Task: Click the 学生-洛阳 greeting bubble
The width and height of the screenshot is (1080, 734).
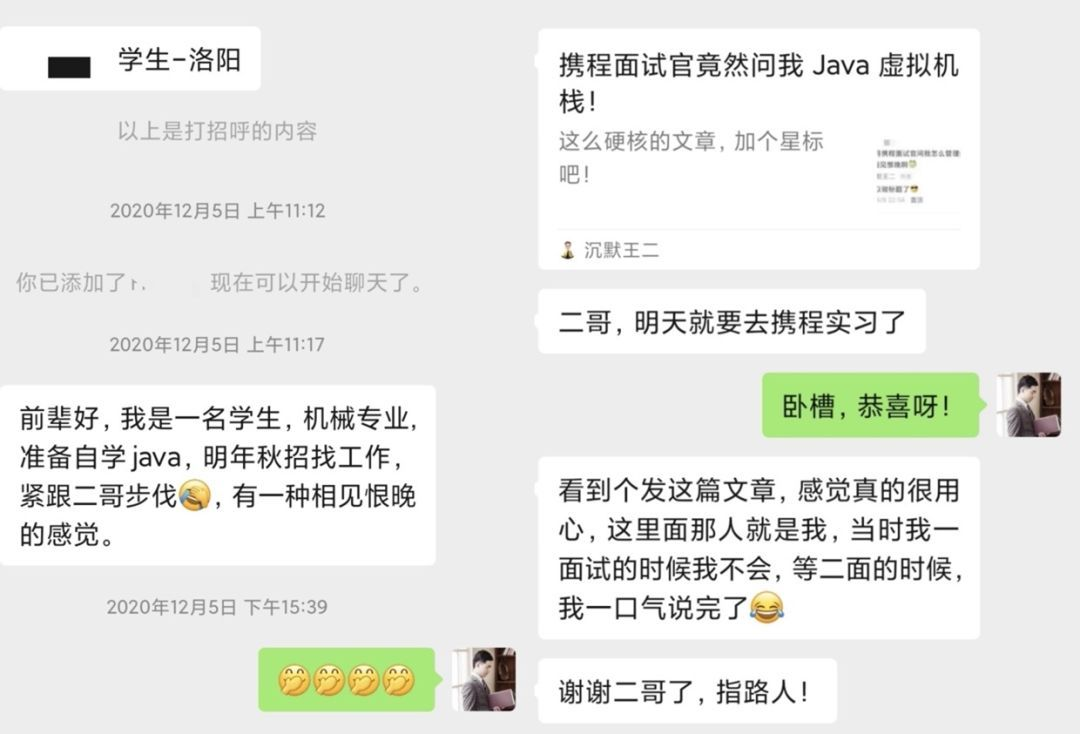Action: (130, 59)
